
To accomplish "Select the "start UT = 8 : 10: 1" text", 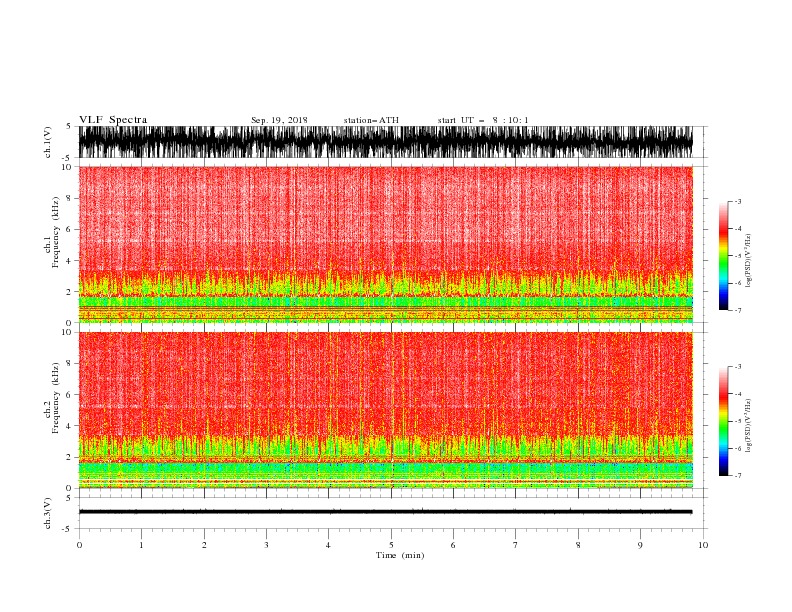I will pos(483,120).
